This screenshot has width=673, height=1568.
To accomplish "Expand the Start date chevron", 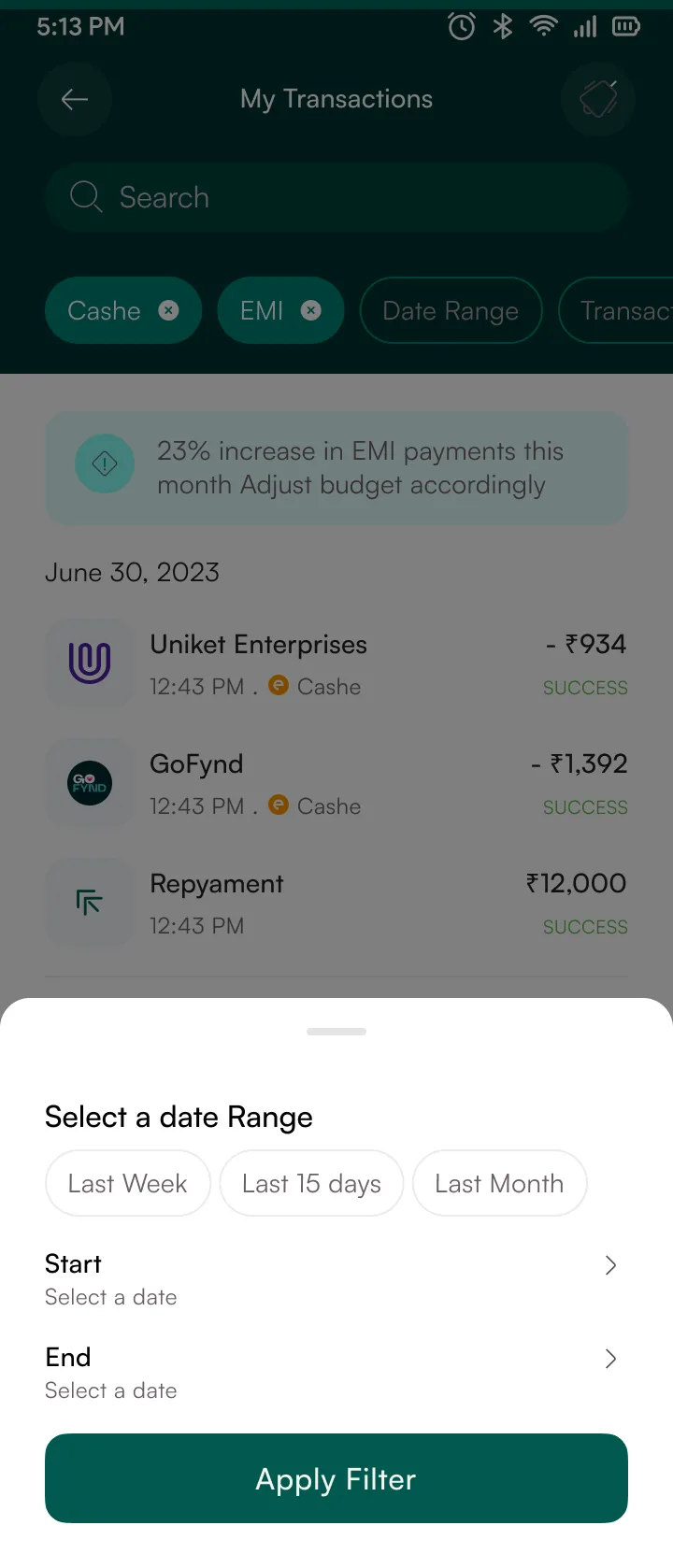I will point(610,1265).
